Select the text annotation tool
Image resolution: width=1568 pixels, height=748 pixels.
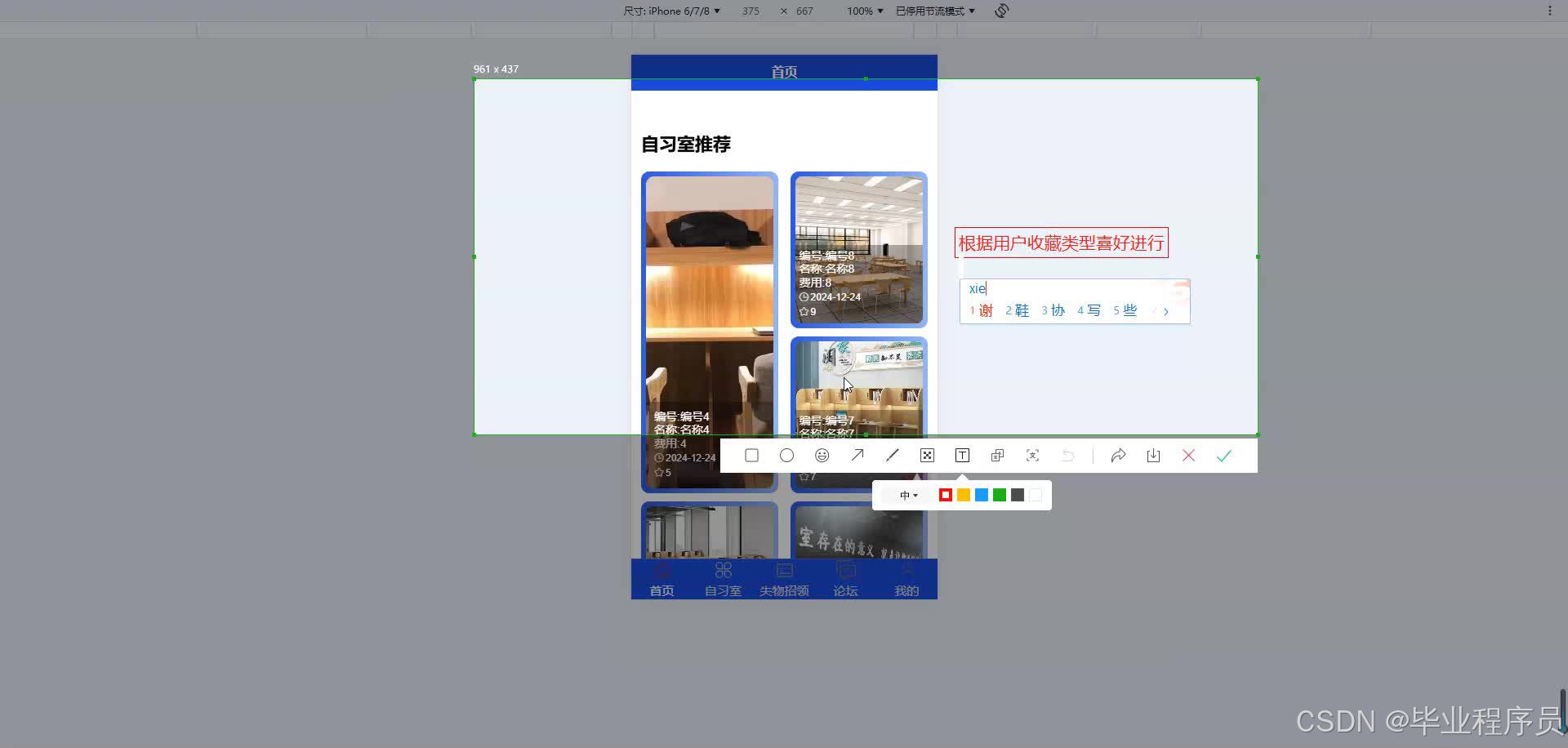point(961,455)
